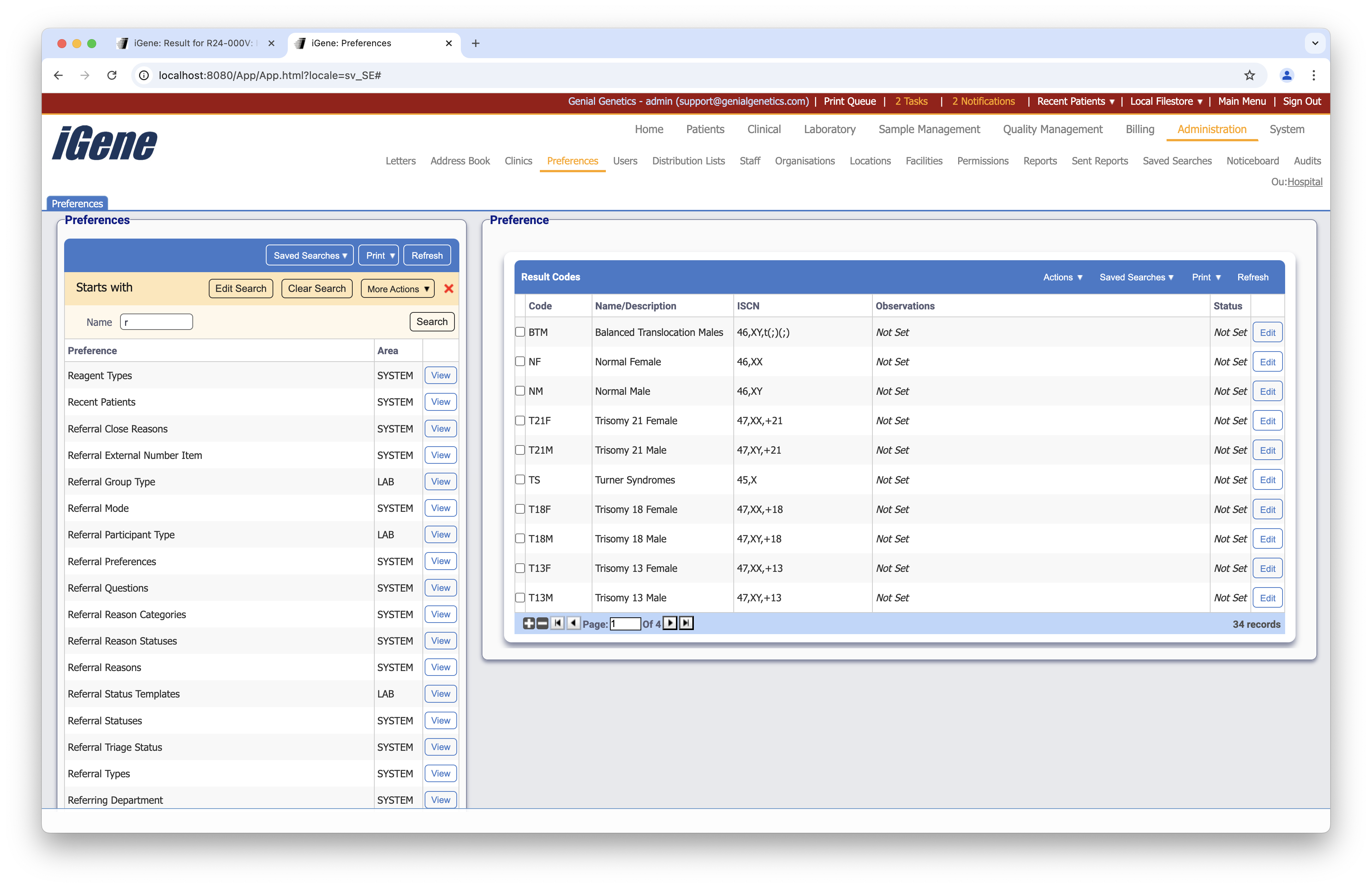The image size is (1372, 888).
Task: Click View for Referral Reasons preference
Action: [440, 667]
